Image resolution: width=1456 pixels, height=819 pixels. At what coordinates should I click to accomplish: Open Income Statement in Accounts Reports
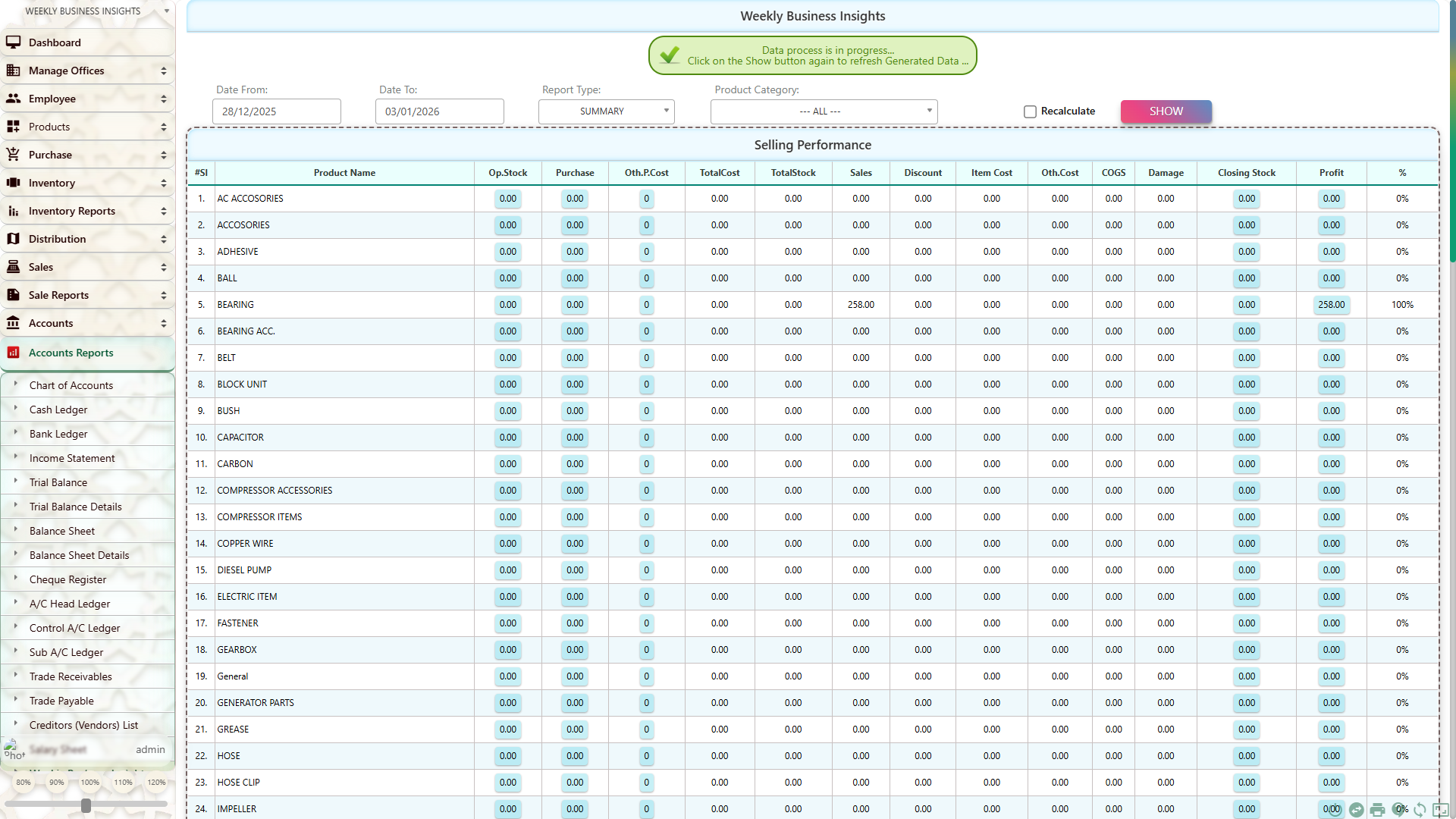tap(72, 458)
